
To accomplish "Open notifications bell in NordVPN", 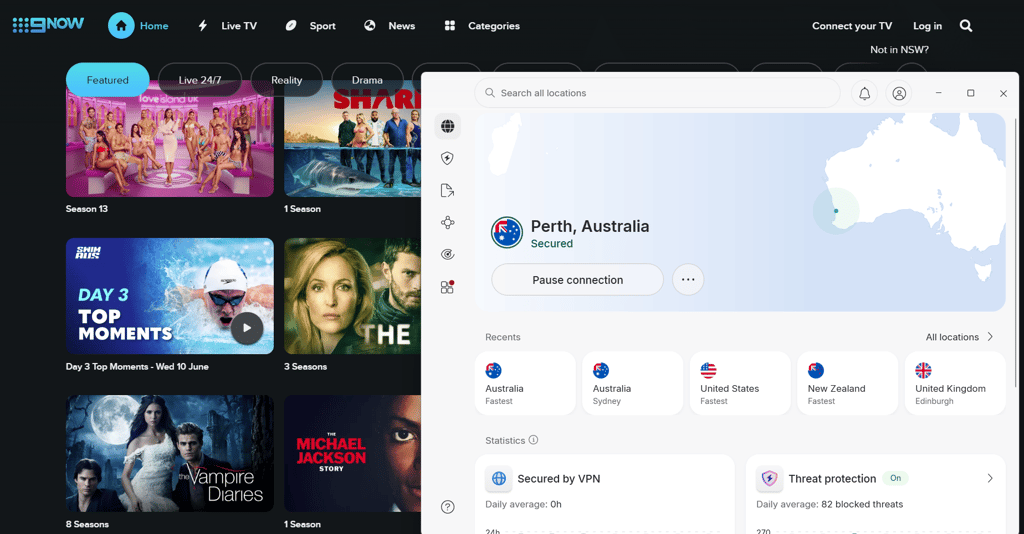I will tap(865, 93).
